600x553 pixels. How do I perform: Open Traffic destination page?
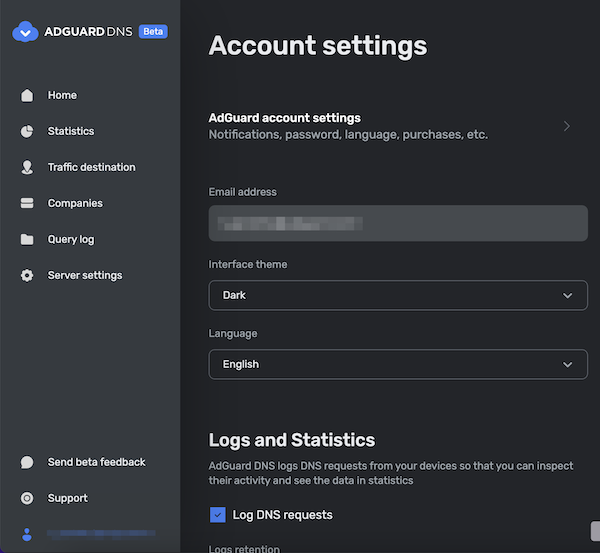91,167
